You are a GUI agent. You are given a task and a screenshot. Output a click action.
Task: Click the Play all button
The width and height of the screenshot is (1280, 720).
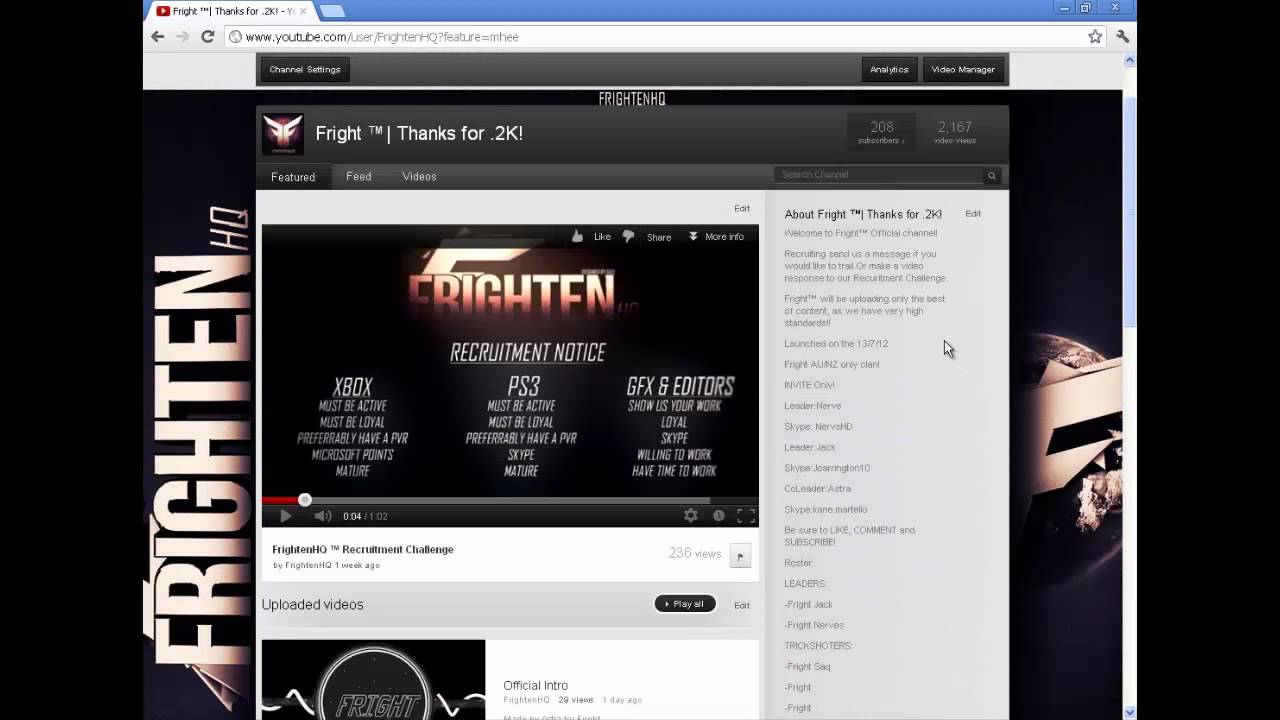pos(685,604)
